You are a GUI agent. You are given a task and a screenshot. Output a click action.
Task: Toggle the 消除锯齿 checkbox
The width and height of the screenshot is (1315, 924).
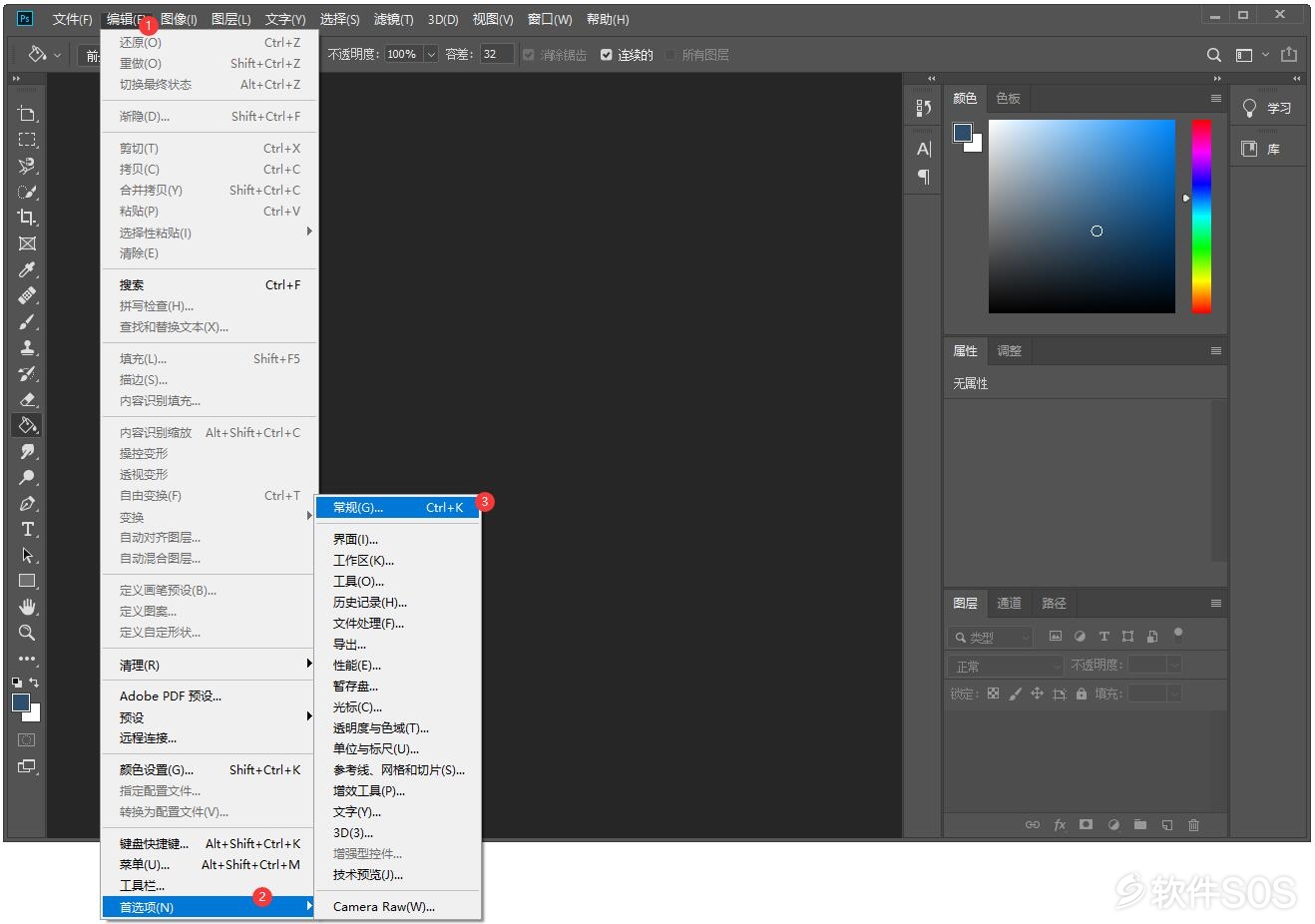529,55
